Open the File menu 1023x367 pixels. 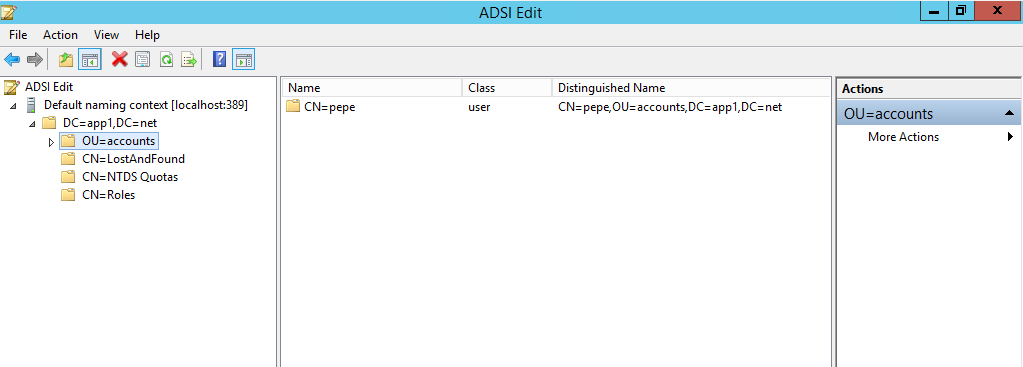pyautogui.click(x=18, y=35)
